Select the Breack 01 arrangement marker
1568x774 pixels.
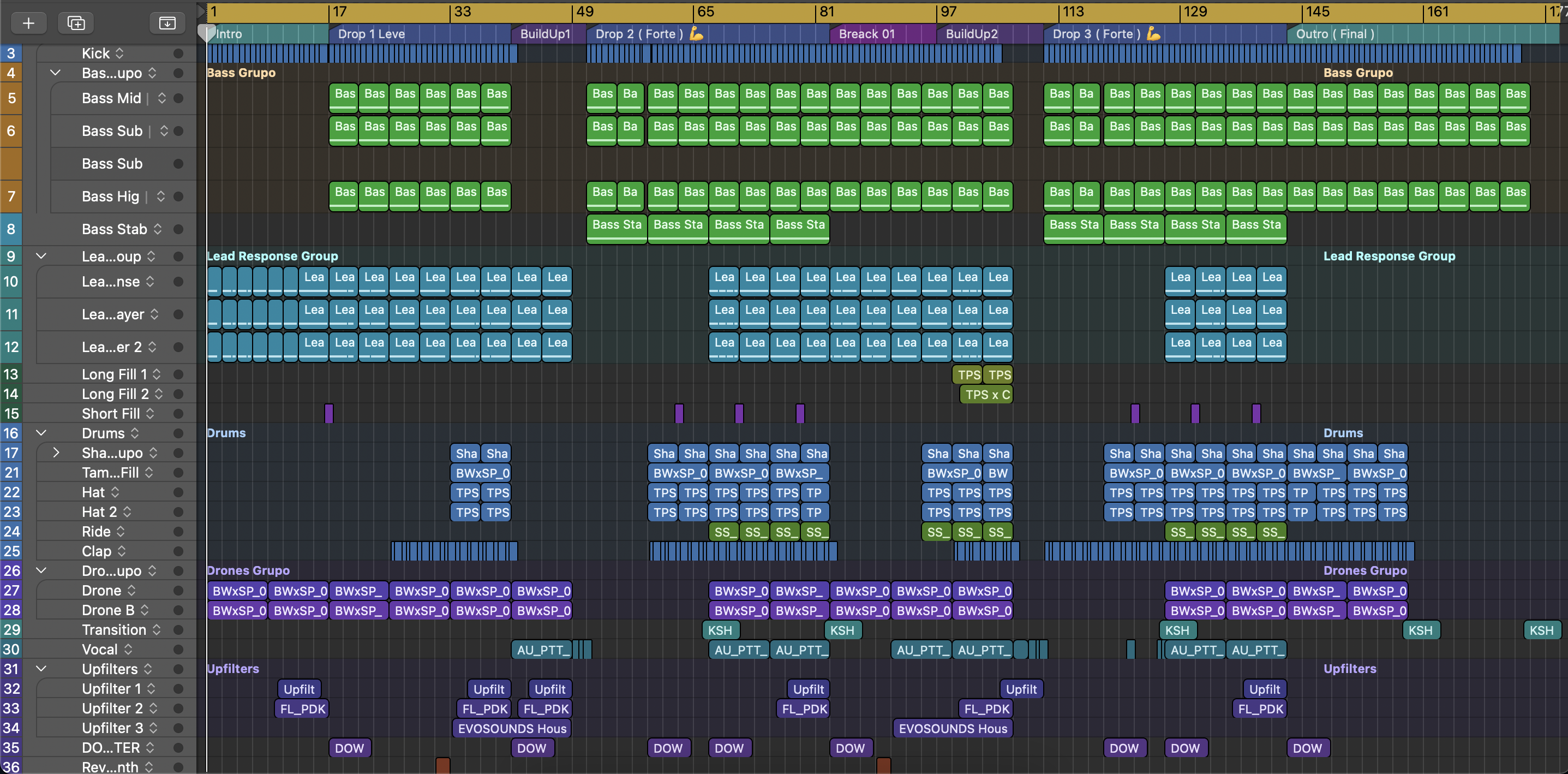click(884, 34)
